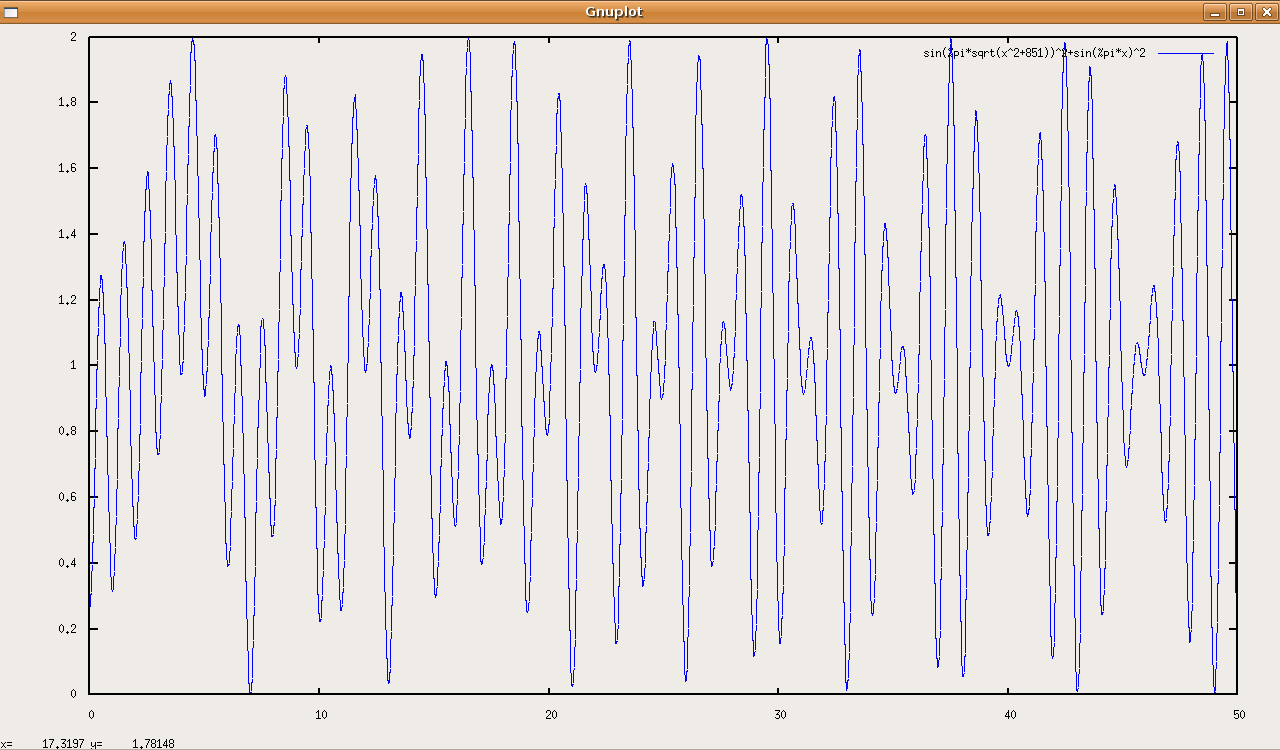This screenshot has width=1280, height=750.
Task: Click the x-axis tick label 30
Action: click(779, 715)
